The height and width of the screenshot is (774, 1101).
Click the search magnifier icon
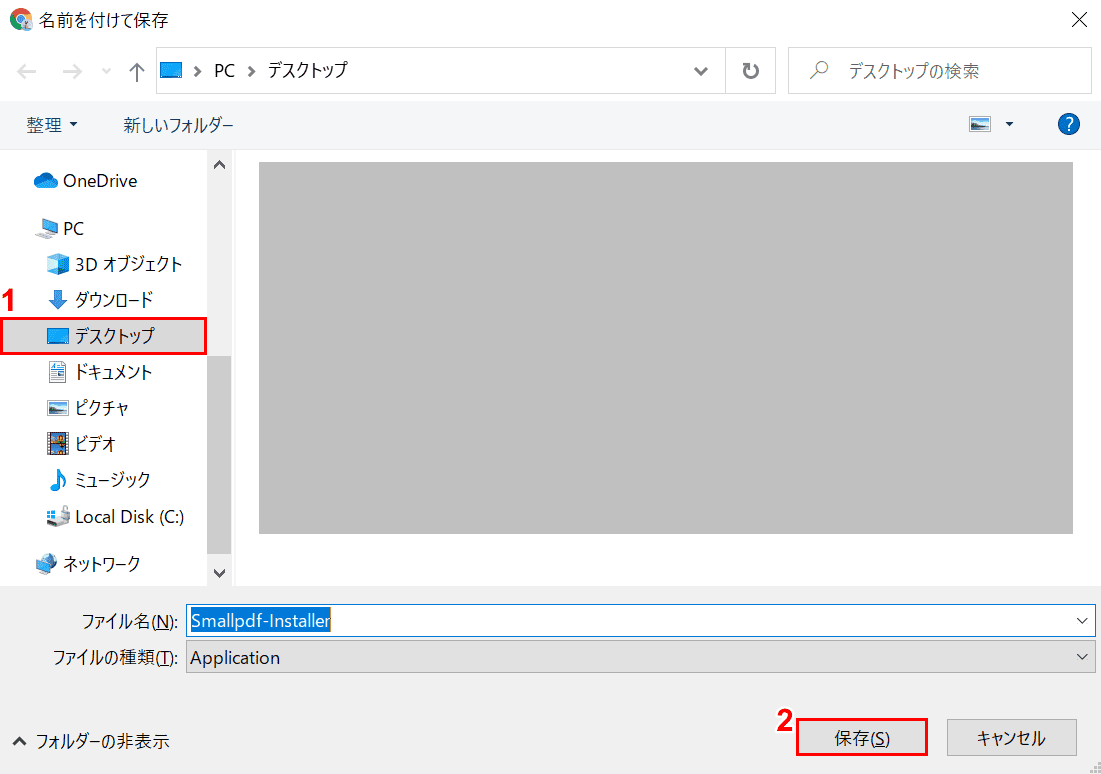tap(819, 70)
